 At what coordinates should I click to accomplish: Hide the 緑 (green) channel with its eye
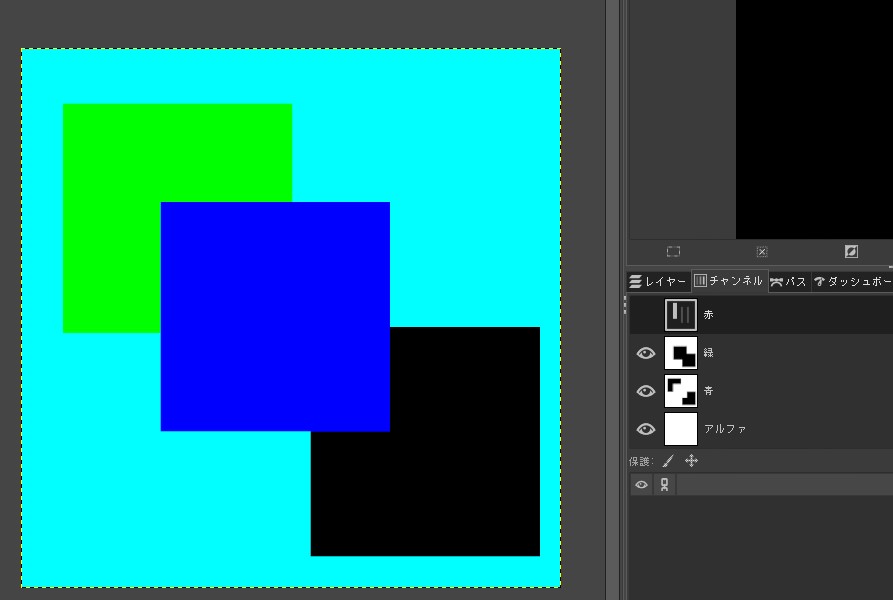tap(646, 353)
